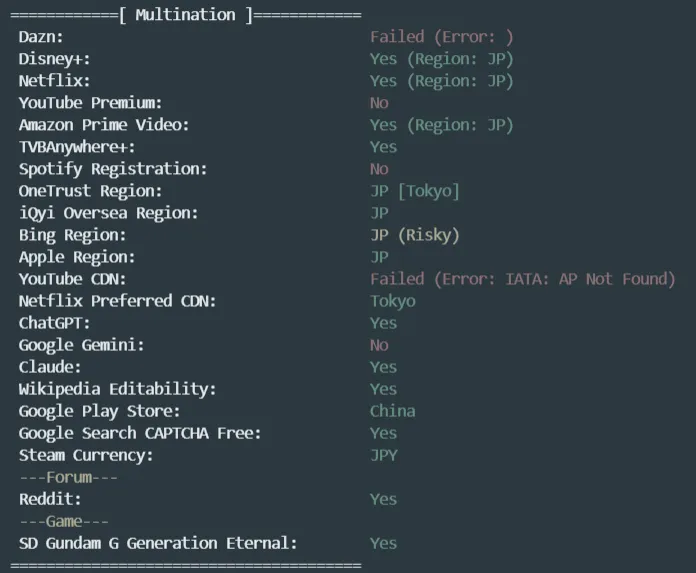This screenshot has width=696, height=573.
Task: Click the Multination header text
Action: (x=186, y=15)
